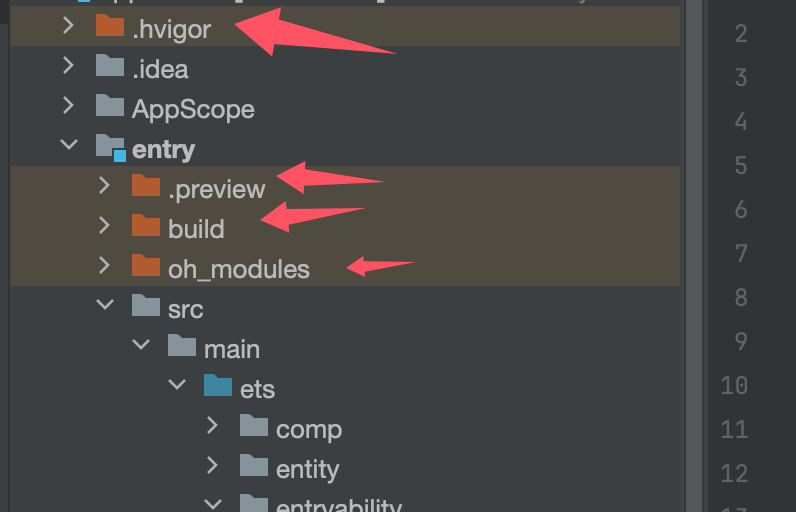Select the comp folder label
The height and width of the screenshot is (512, 796).
[x=309, y=430]
